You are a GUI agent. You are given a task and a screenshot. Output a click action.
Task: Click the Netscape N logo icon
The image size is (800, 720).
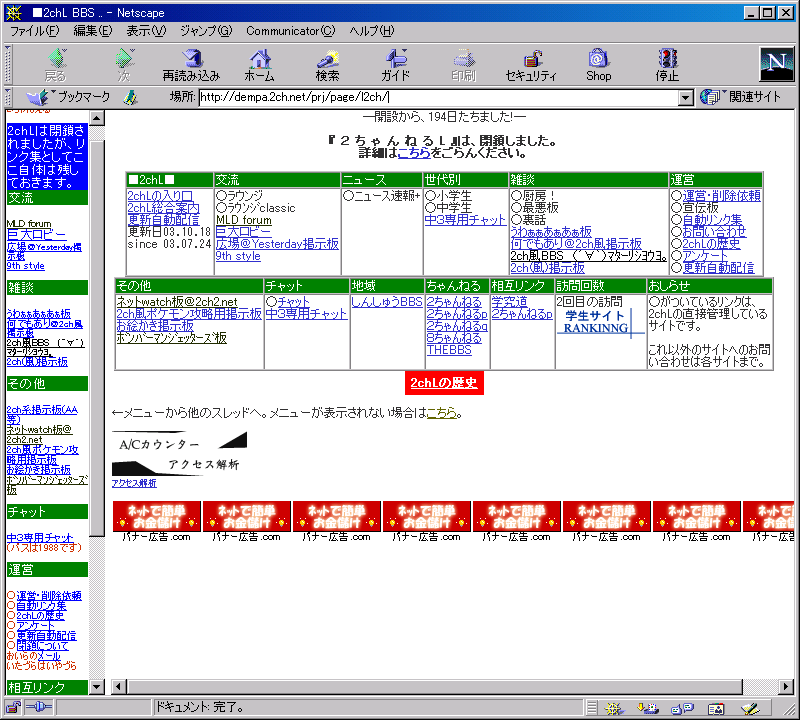point(777,64)
